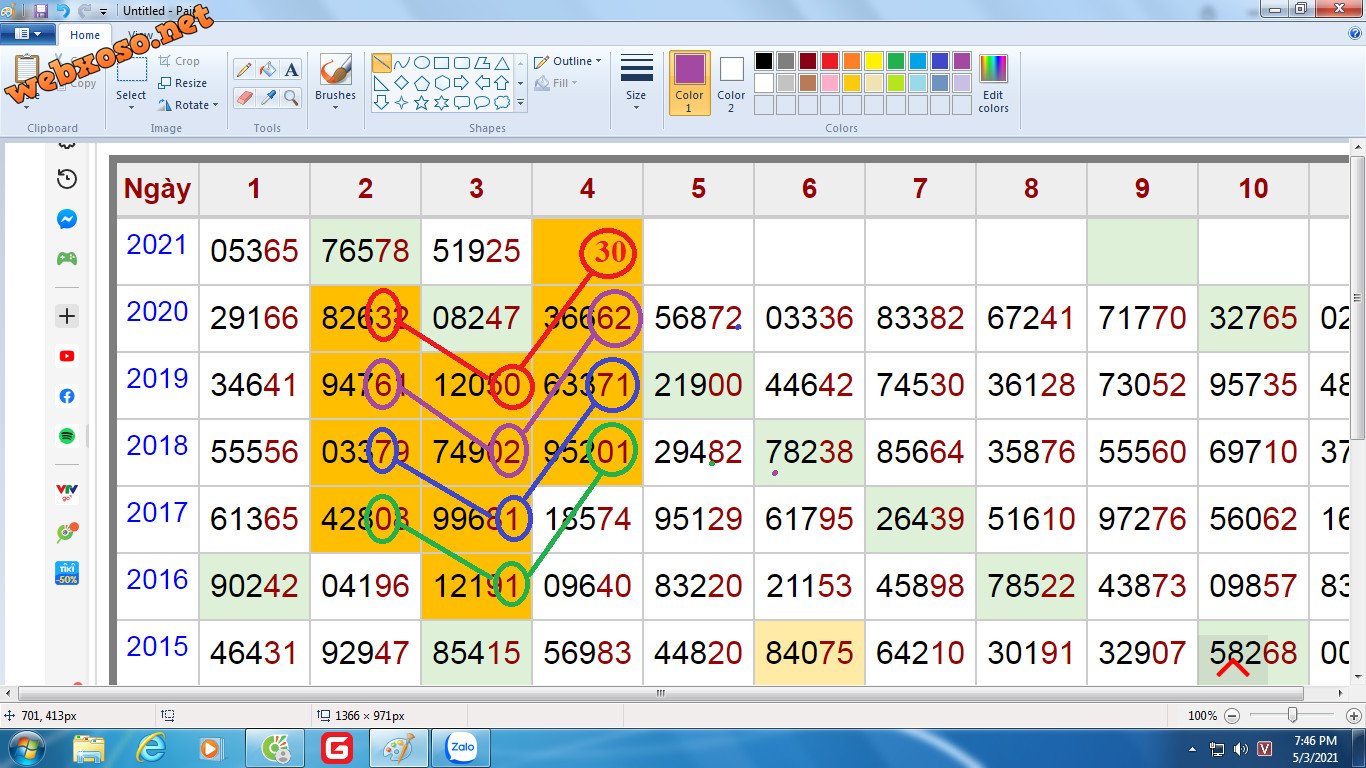Click the Resize button
This screenshot has width=1366, height=768.
pyautogui.click(x=183, y=83)
